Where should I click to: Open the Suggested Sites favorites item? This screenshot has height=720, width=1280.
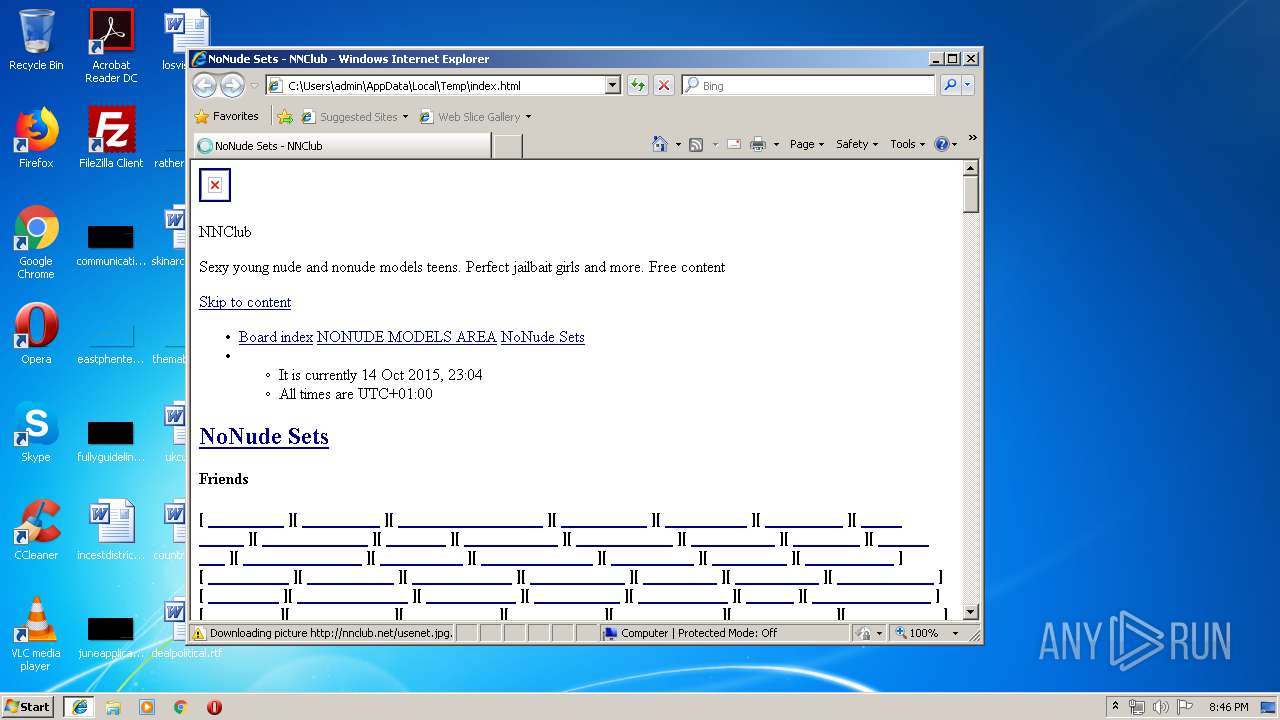point(355,117)
